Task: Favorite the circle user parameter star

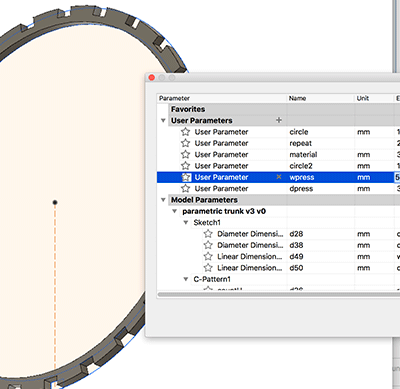Action: click(x=185, y=132)
